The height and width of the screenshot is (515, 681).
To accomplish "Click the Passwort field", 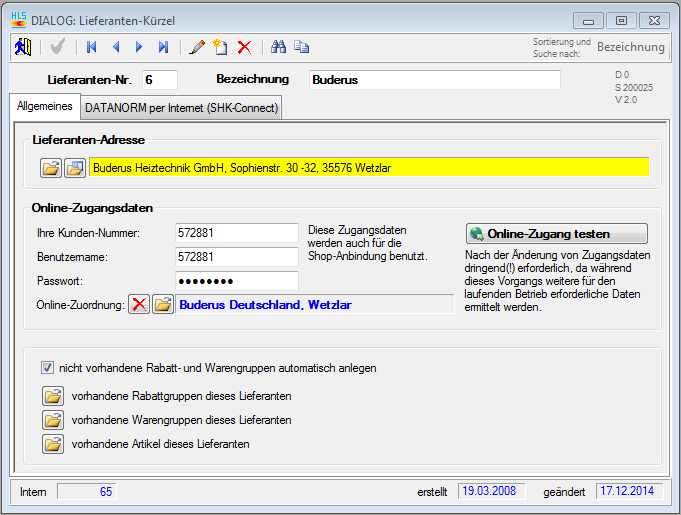I will point(236,281).
